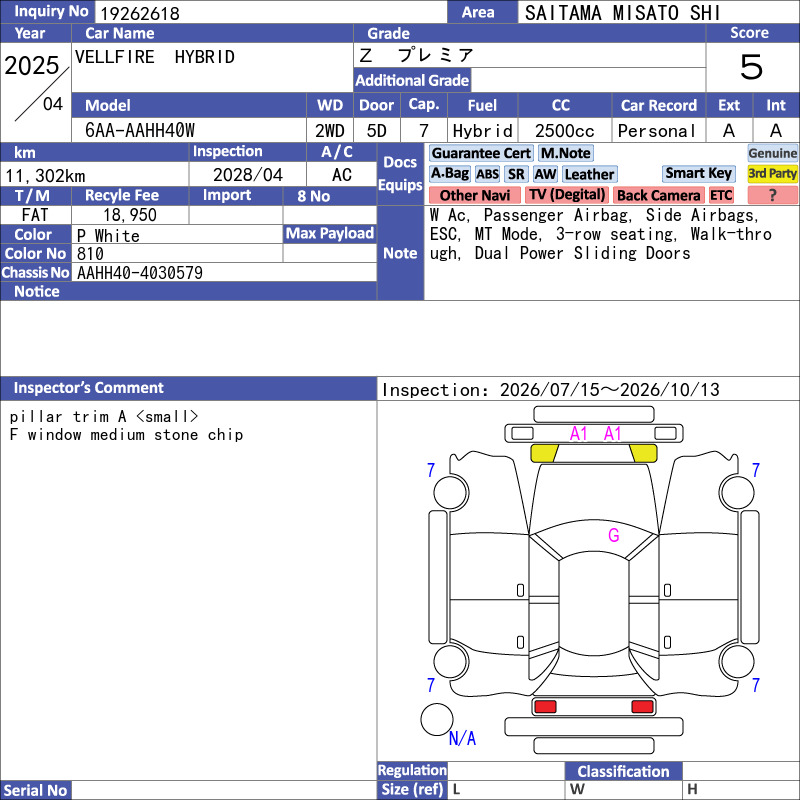Click the TV (Degital) badge
Image resolution: width=800 pixels, height=800 pixels.
[x=566, y=195]
